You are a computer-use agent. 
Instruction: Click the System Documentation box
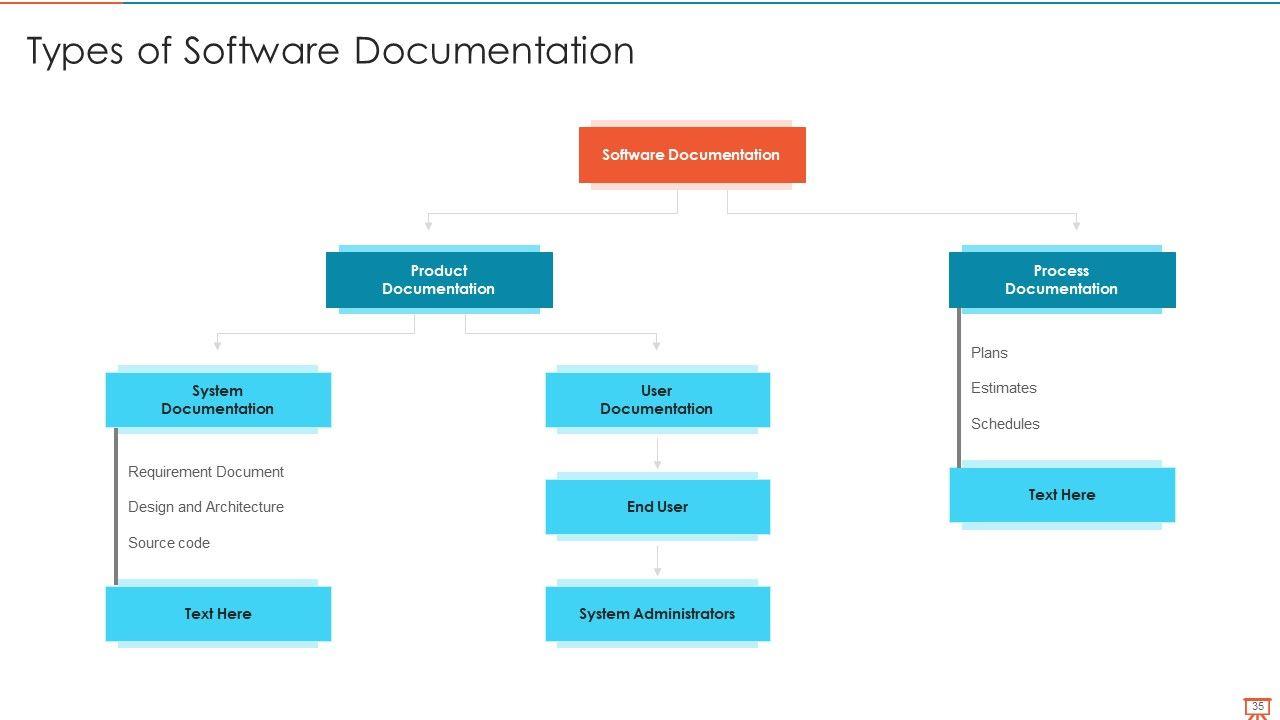(x=217, y=400)
